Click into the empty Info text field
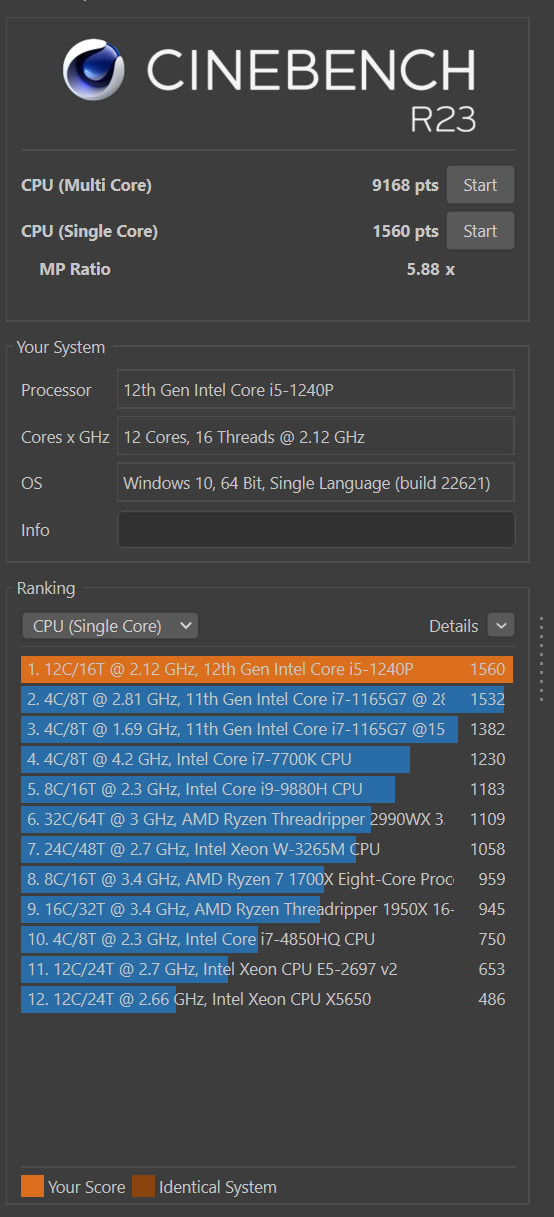 pos(316,530)
